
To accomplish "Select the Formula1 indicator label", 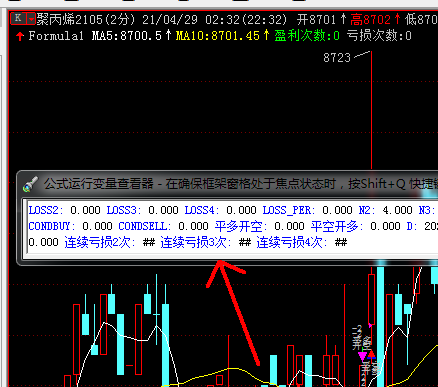I will point(56,36).
